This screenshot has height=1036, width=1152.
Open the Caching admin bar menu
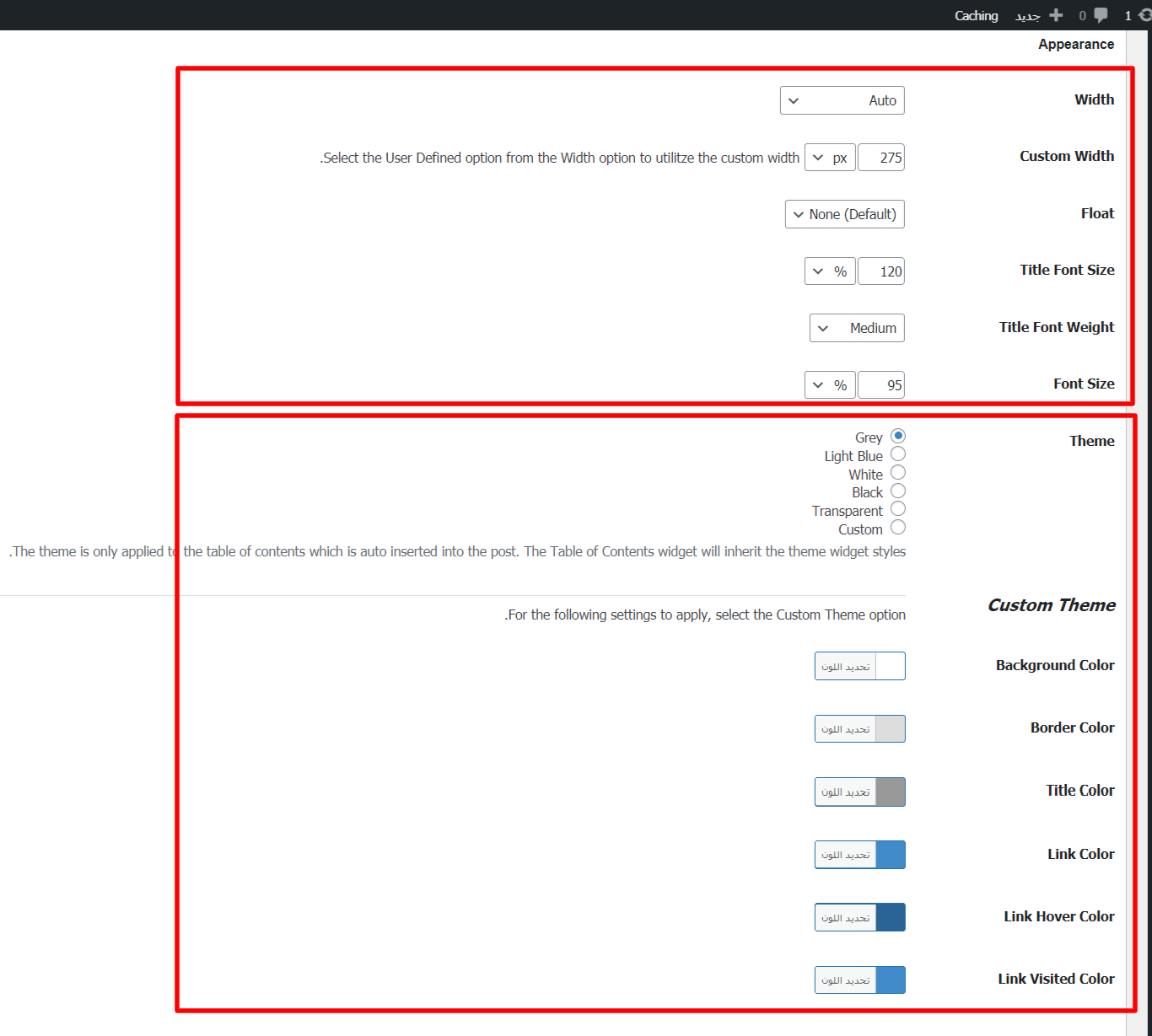[x=976, y=15]
